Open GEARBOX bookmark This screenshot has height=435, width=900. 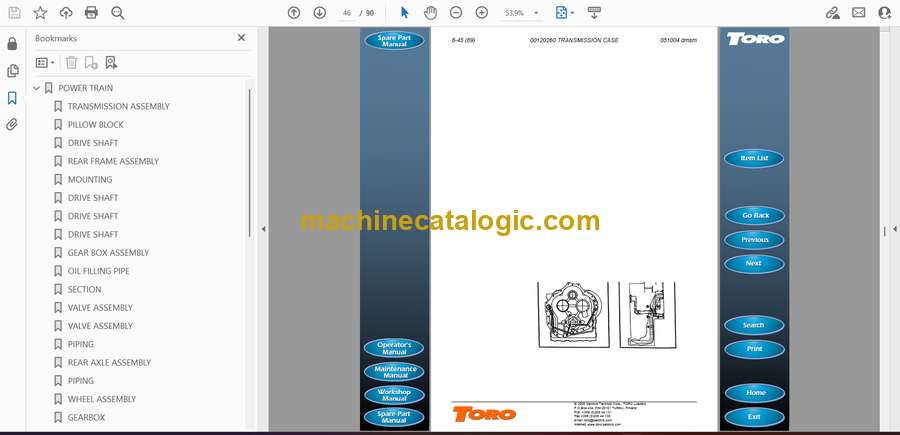86,417
